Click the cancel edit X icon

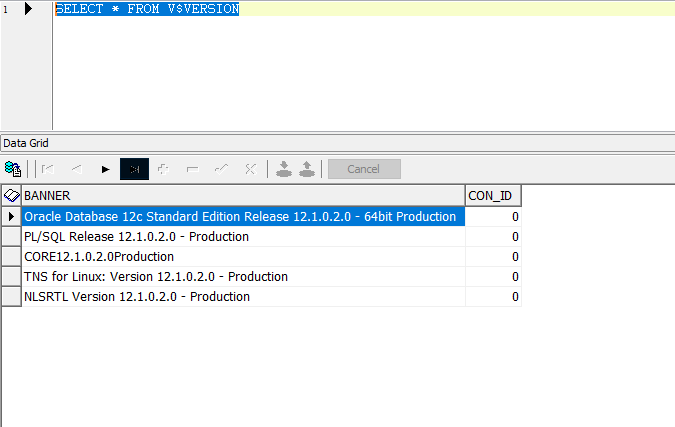[250, 169]
